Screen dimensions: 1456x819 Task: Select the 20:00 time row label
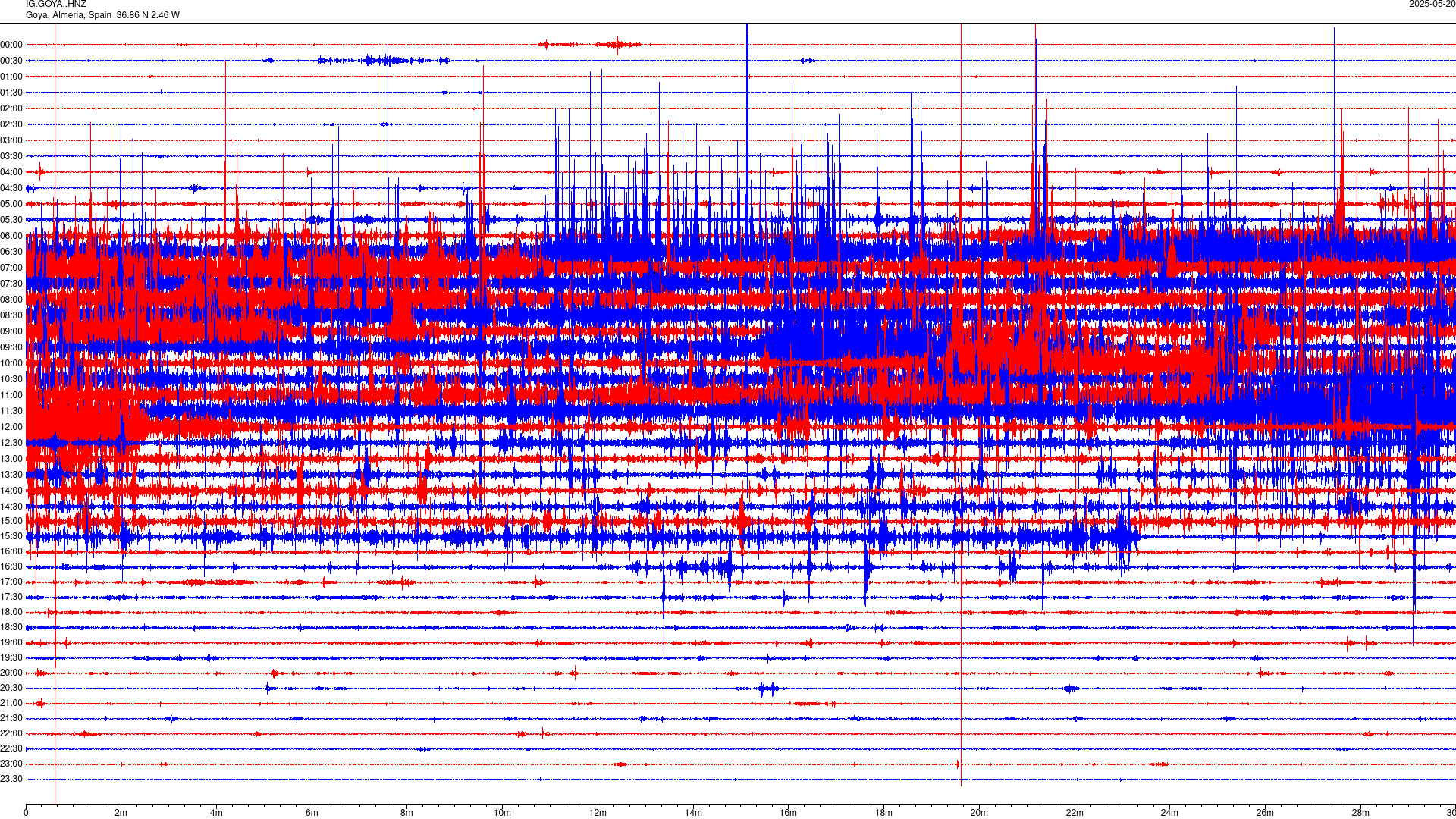(x=11, y=673)
